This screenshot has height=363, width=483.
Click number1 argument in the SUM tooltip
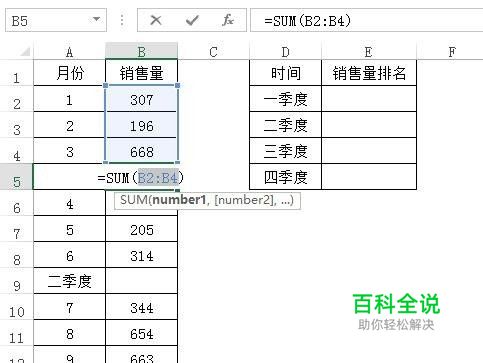[180, 200]
